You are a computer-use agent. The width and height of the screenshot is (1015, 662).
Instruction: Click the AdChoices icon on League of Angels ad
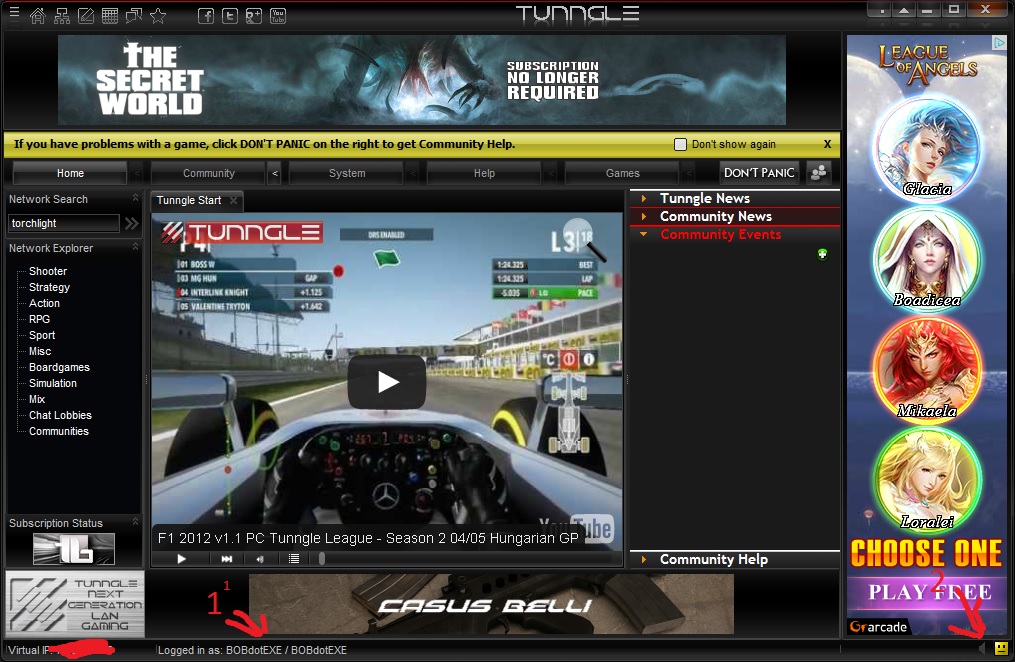[999, 42]
